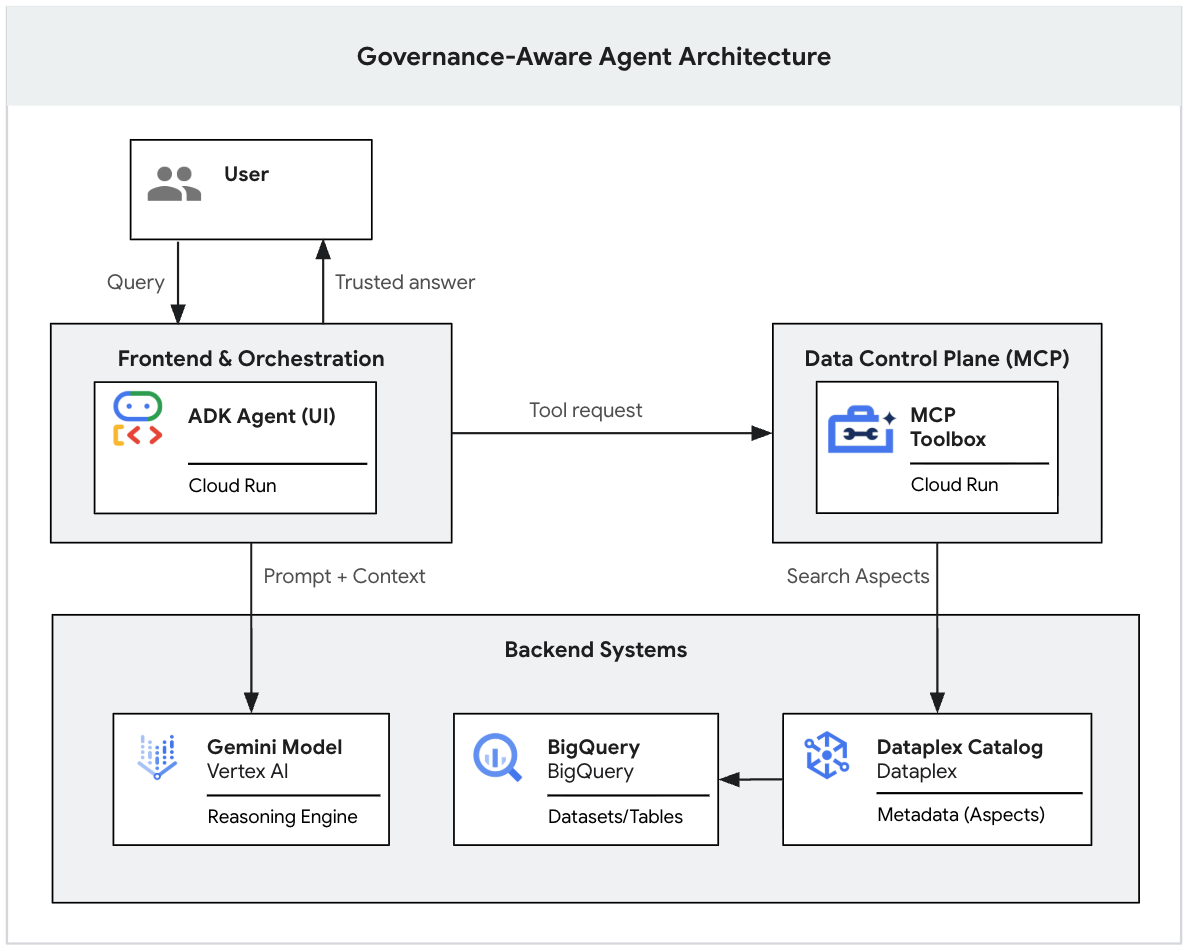Click Cloud Run under ADK Agent
Screen dimensions: 1191x951
coord(232,486)
